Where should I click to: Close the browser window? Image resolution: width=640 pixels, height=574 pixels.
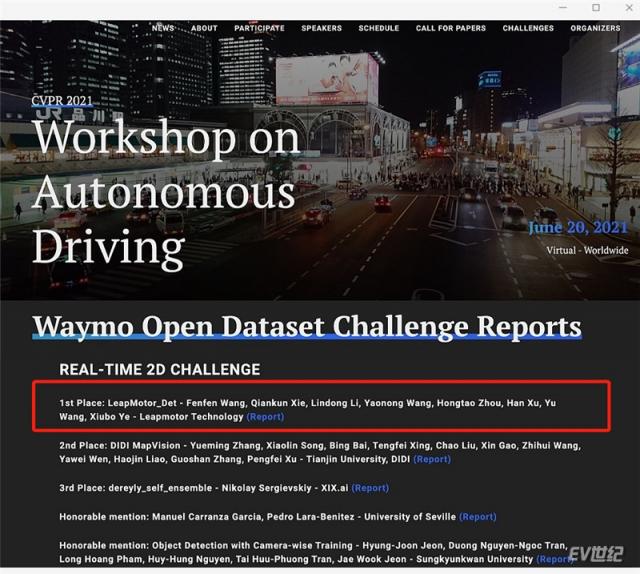tap(629, 7)
